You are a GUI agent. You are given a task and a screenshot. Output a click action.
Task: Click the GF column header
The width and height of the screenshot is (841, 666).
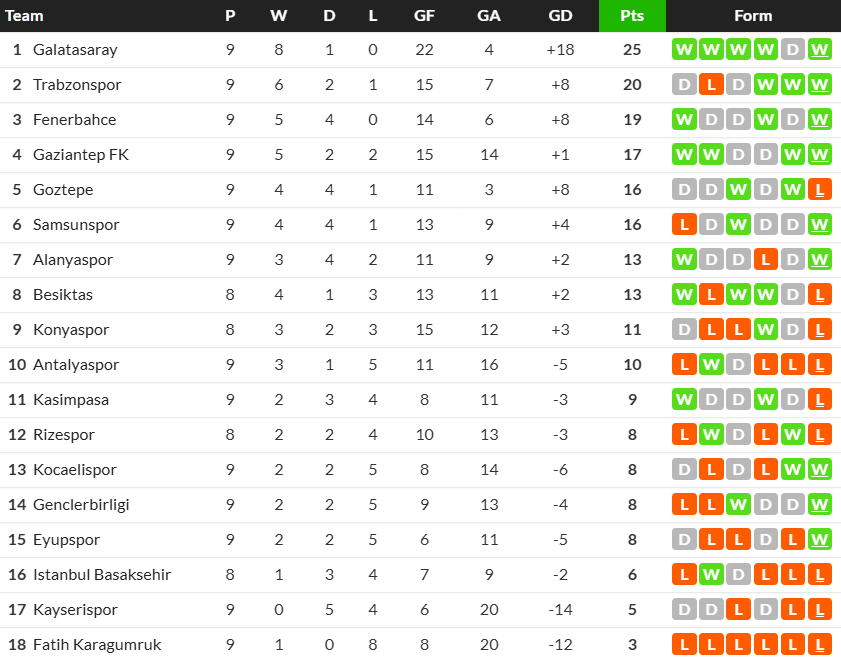[x=424, y=16]
